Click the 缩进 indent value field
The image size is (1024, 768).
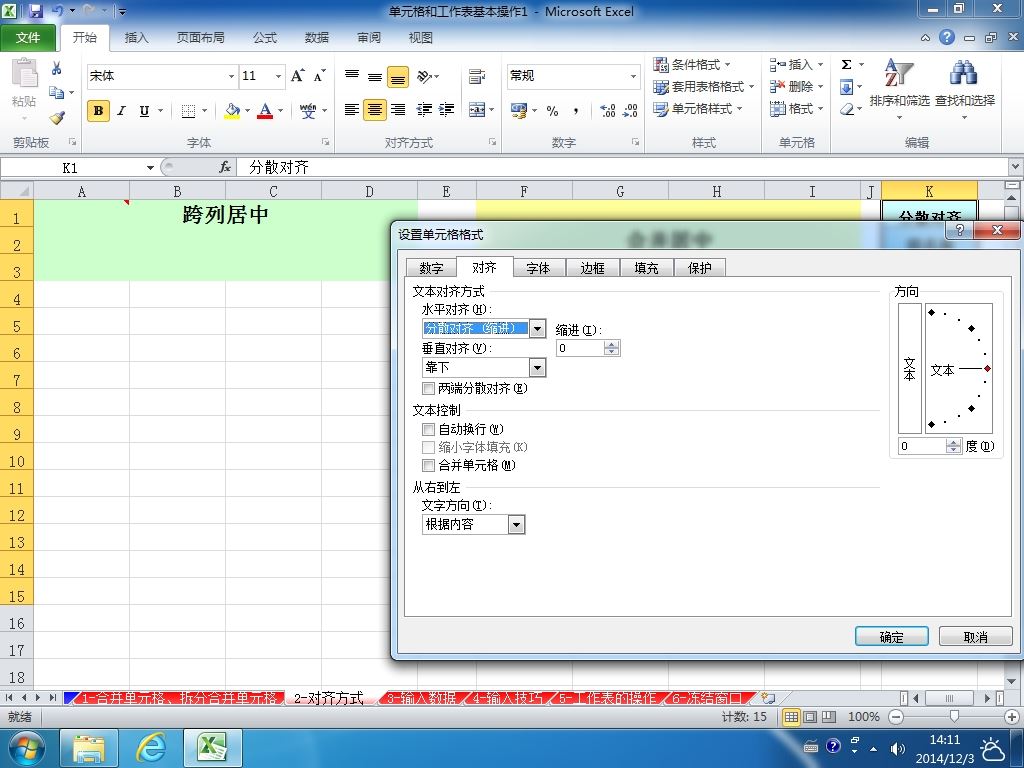pyautogui.click(x=580, y=348)
